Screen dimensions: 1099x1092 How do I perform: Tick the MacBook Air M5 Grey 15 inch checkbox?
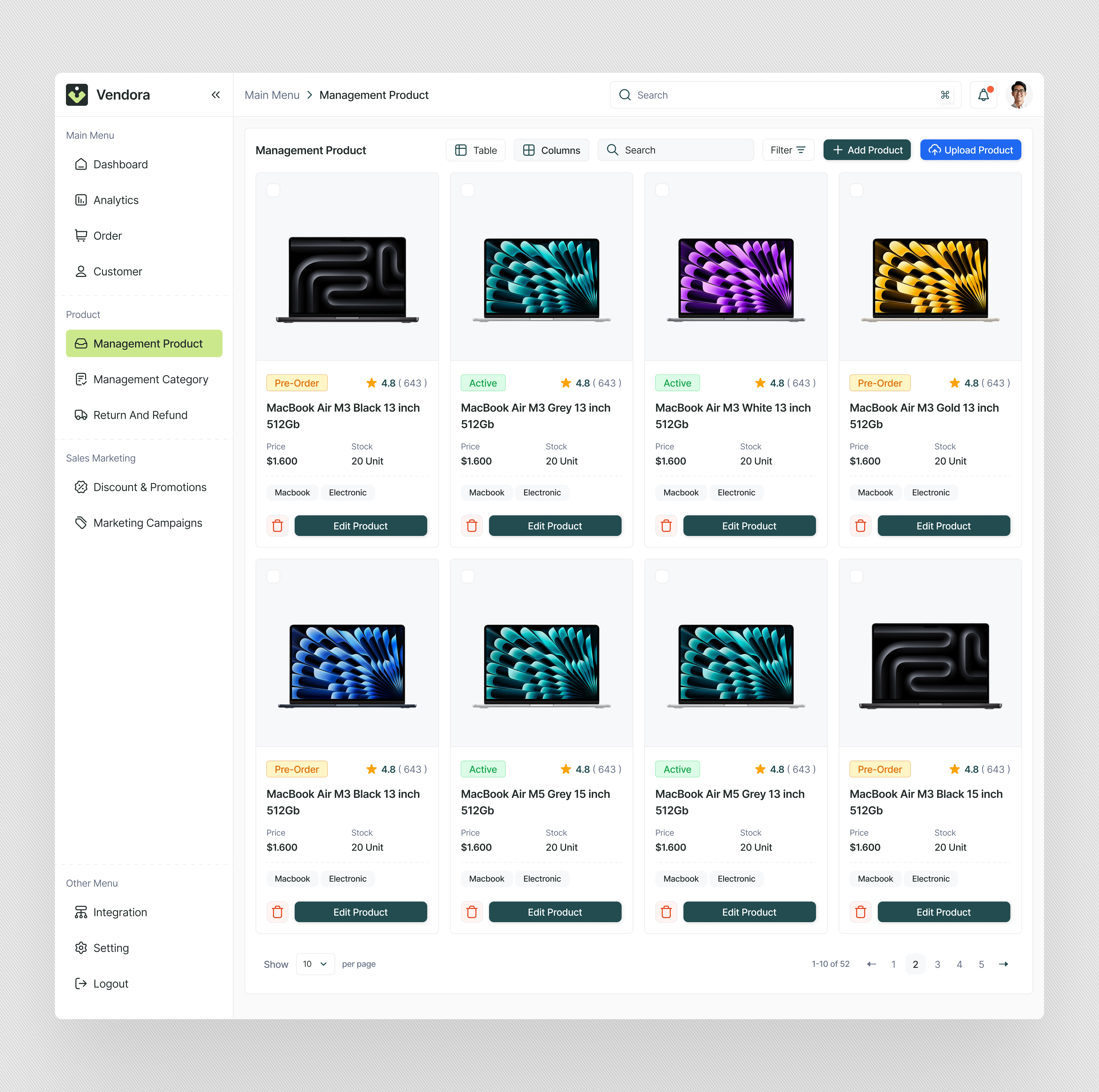[x=468, y=576]
